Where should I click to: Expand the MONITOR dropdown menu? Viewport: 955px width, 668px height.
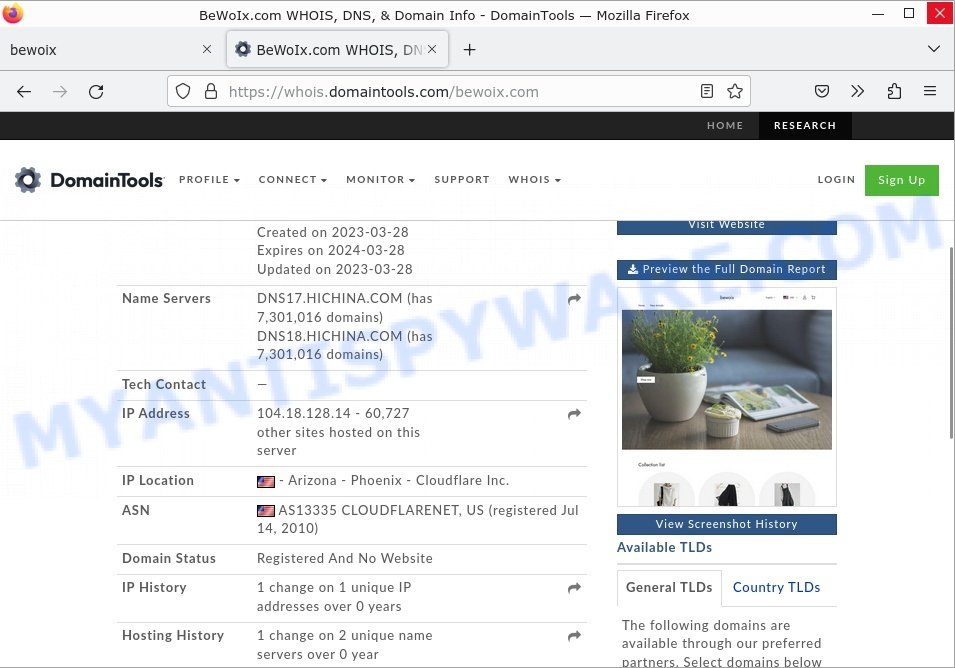click(380, 180)
